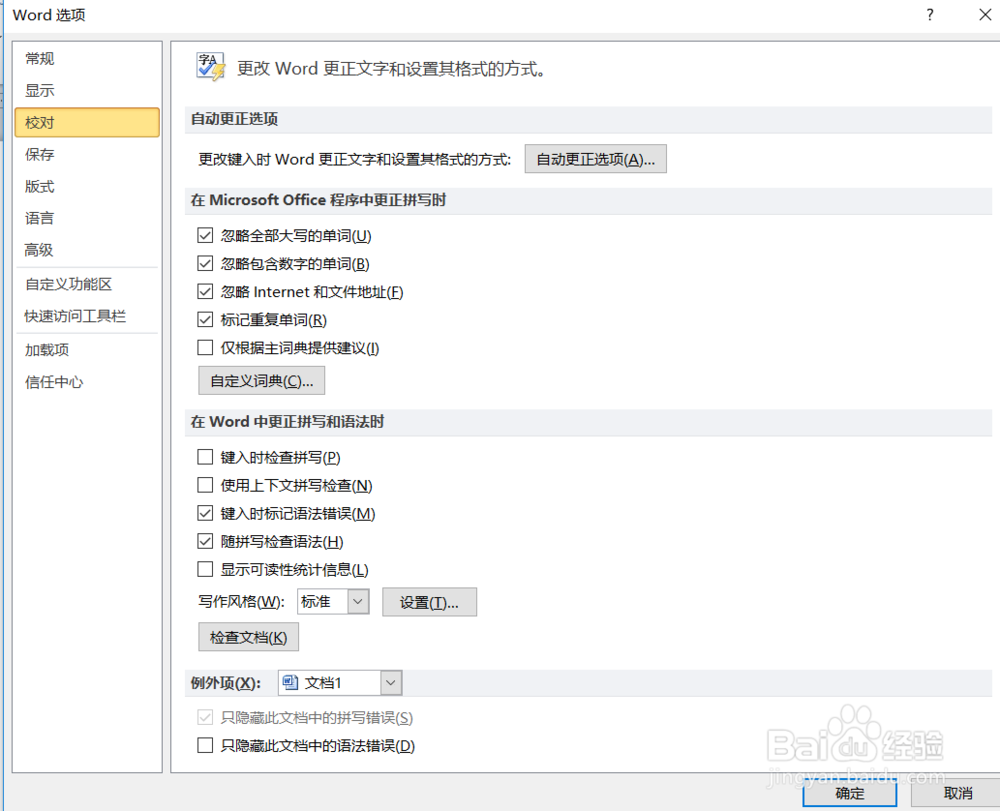Confirm settings with 确定 button
This screenshot has height=811, width=1000.
tap(849, 794)
